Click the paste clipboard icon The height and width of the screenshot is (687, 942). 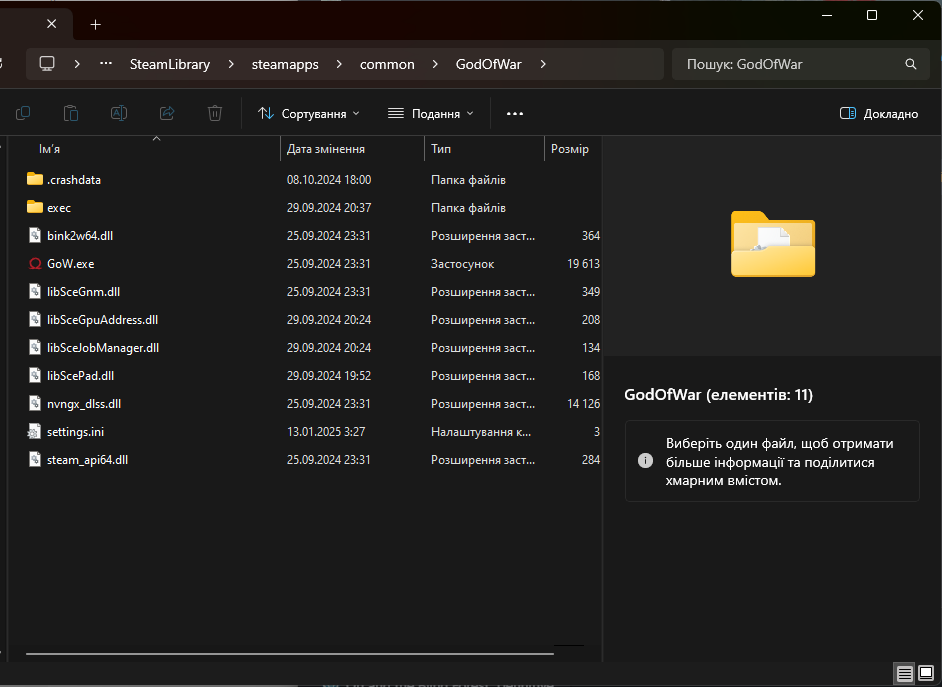71,113
